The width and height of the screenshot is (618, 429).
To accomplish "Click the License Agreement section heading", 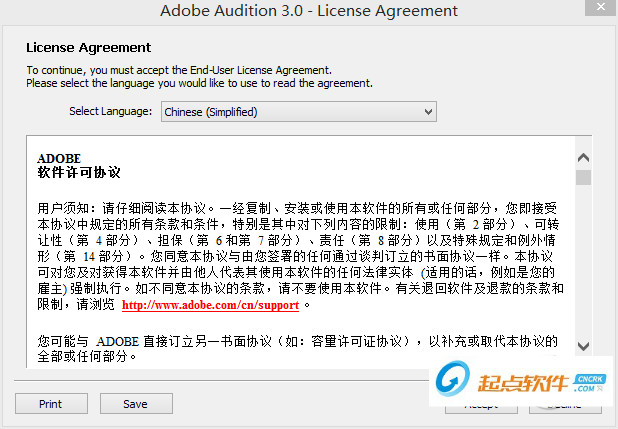I will (x=88, y=47).
